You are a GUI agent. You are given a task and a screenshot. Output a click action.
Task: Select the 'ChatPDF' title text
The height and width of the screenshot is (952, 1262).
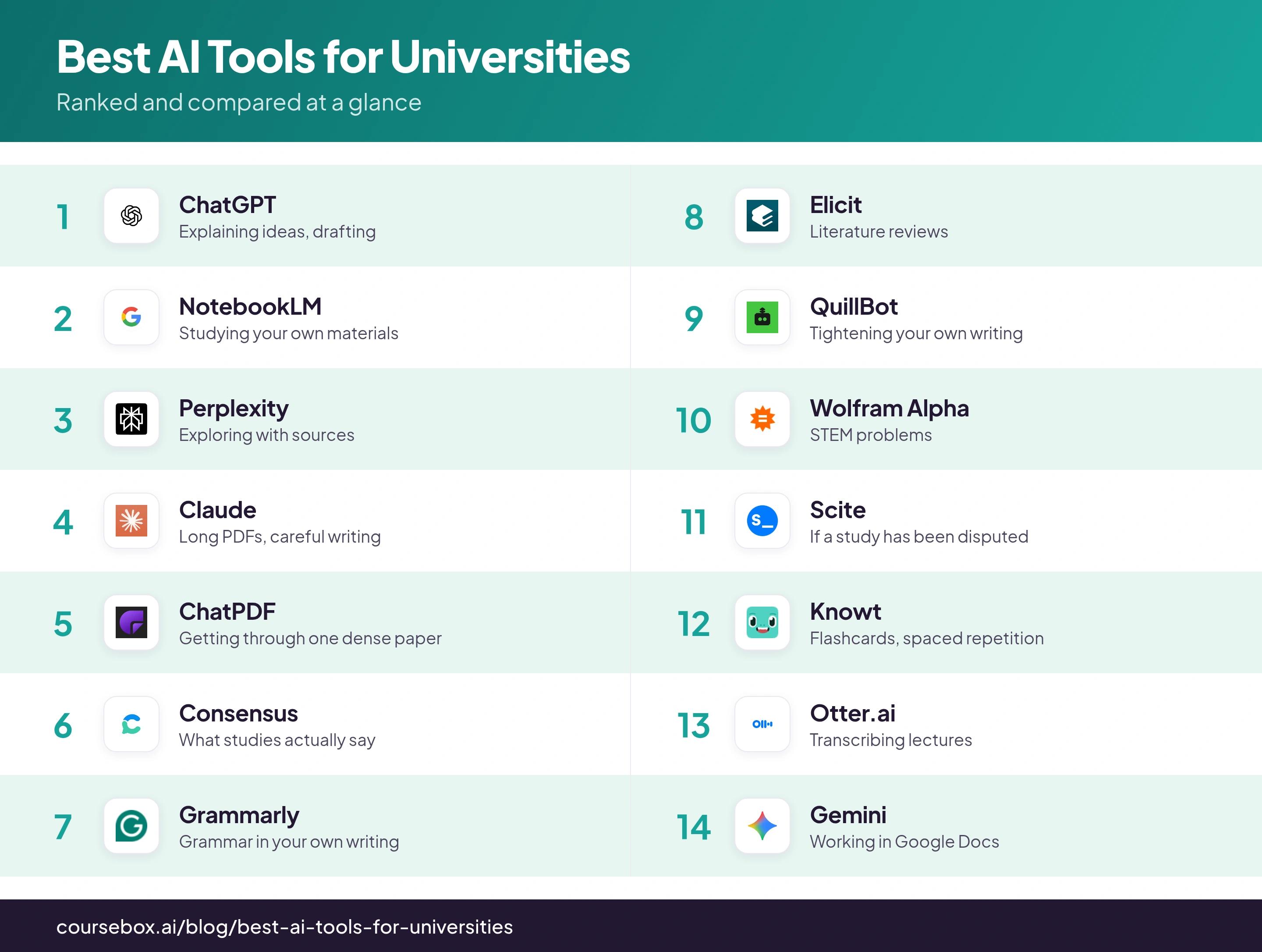(227, 611)
